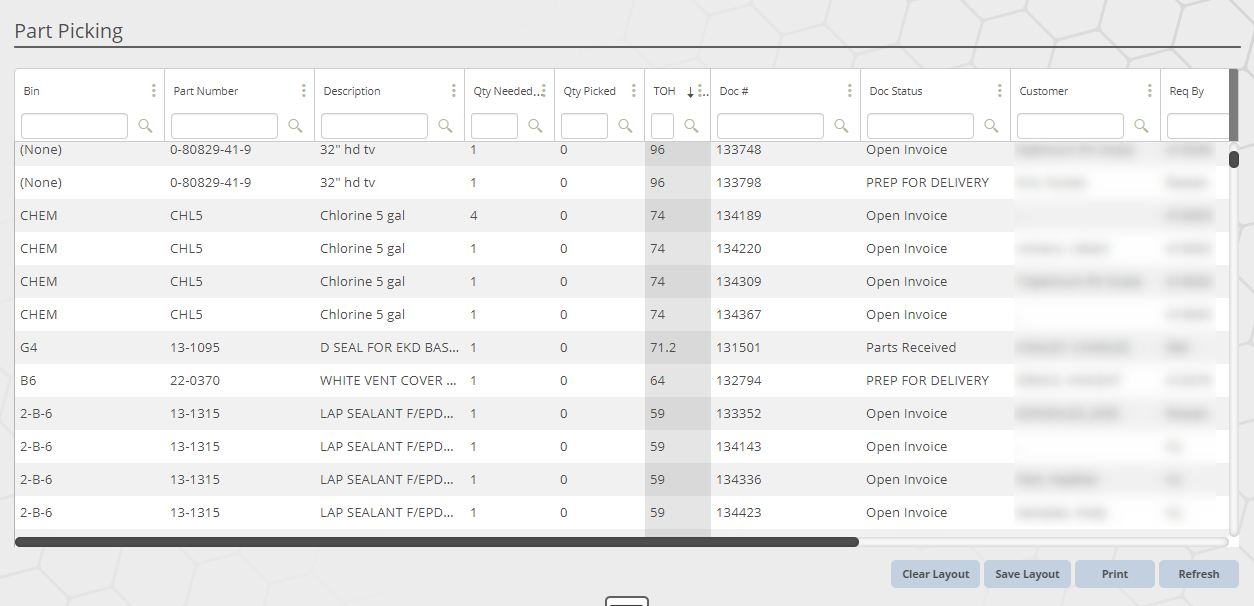Click the Qty Needed filter search icon
This screenshot has width=1254, height=606.
(x=536, y=126)
